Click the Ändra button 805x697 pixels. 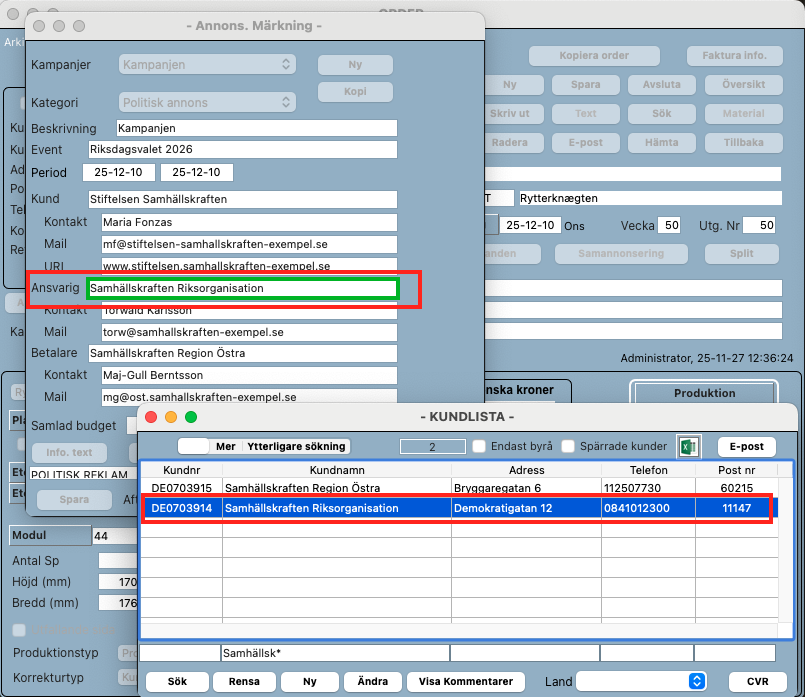pyautogui.click(x=372, y=681)
